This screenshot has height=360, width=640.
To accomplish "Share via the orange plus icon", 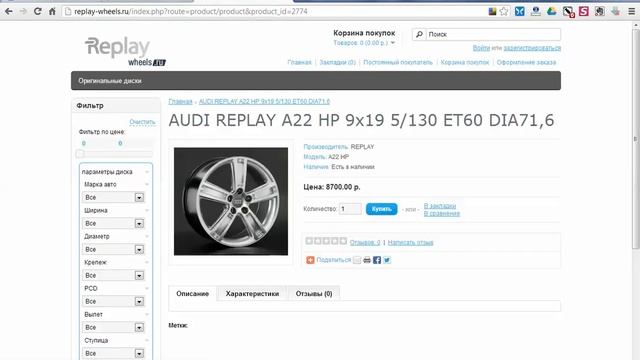I will tap(310, 260).
